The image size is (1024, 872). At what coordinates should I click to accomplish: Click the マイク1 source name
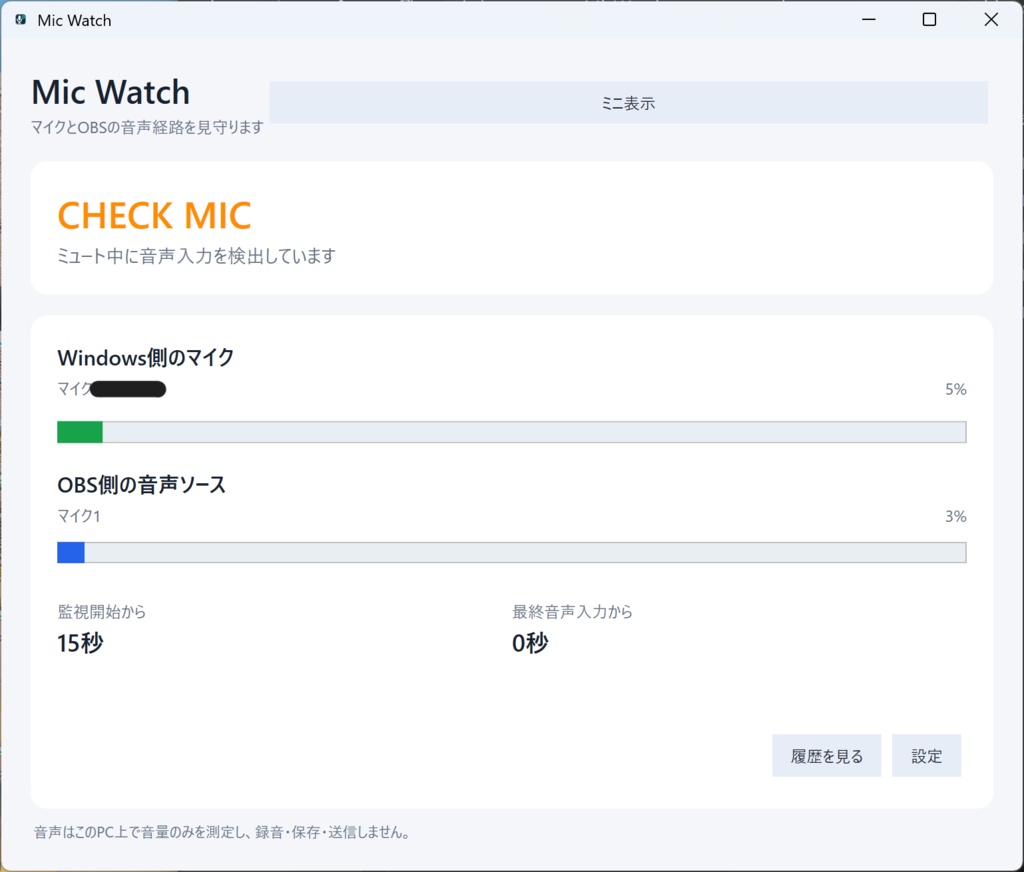(79, 517)
